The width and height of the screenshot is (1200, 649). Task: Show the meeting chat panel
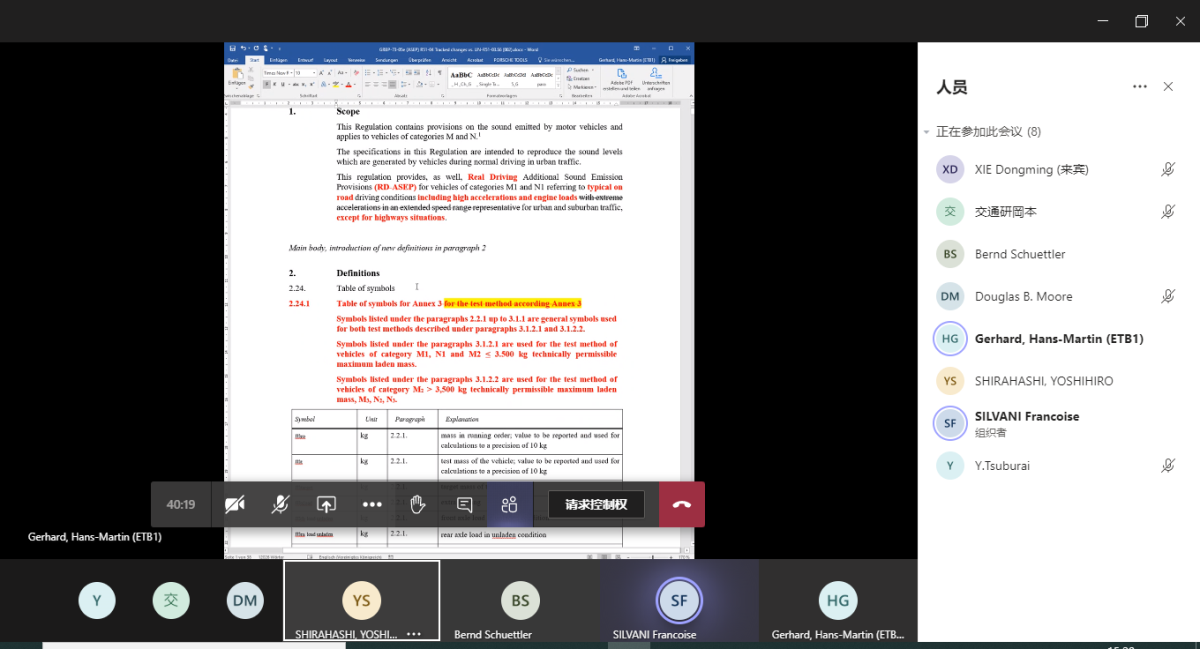[x=464, y=504]
